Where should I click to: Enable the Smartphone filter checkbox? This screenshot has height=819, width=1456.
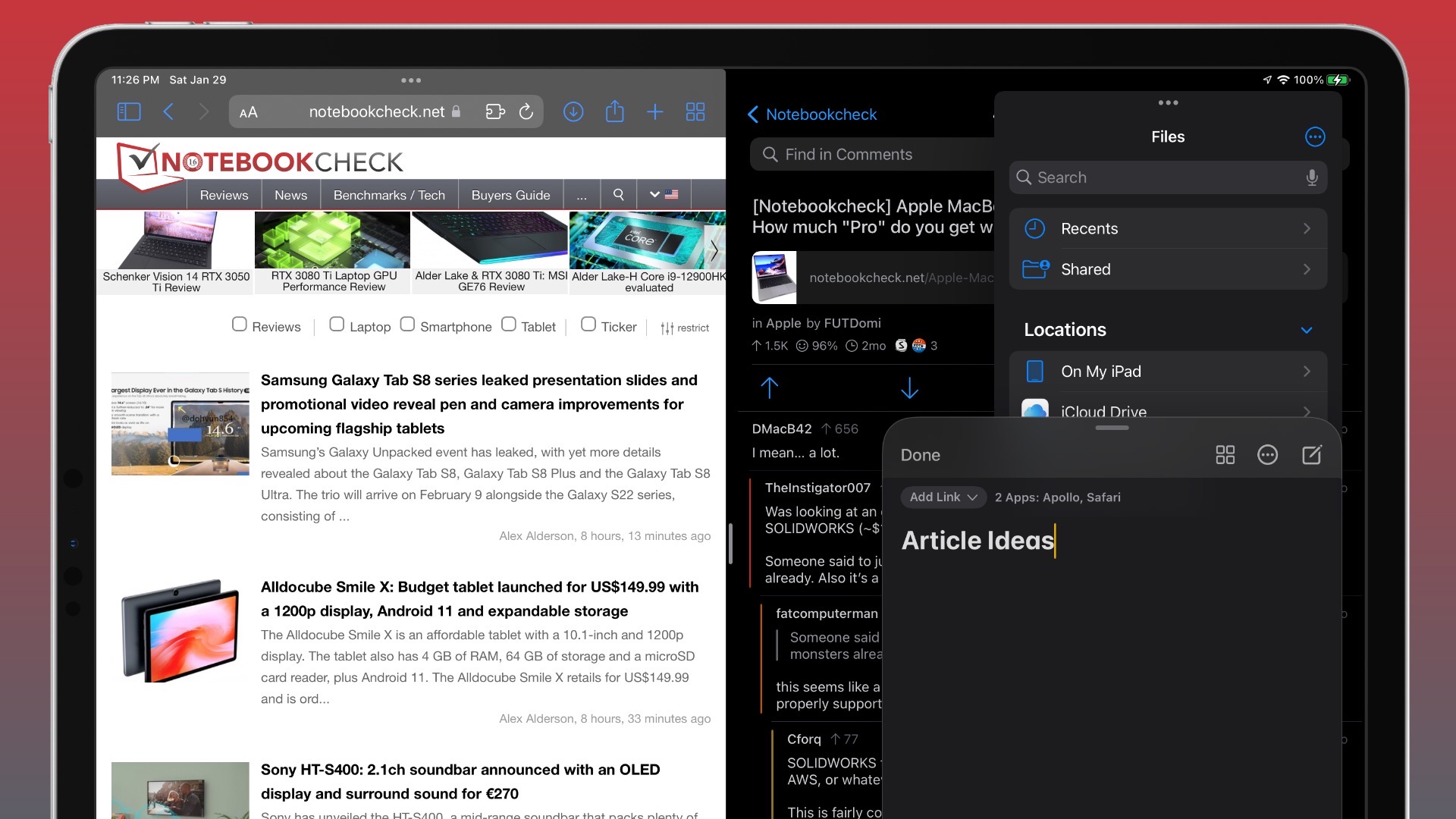click(407, 324)
